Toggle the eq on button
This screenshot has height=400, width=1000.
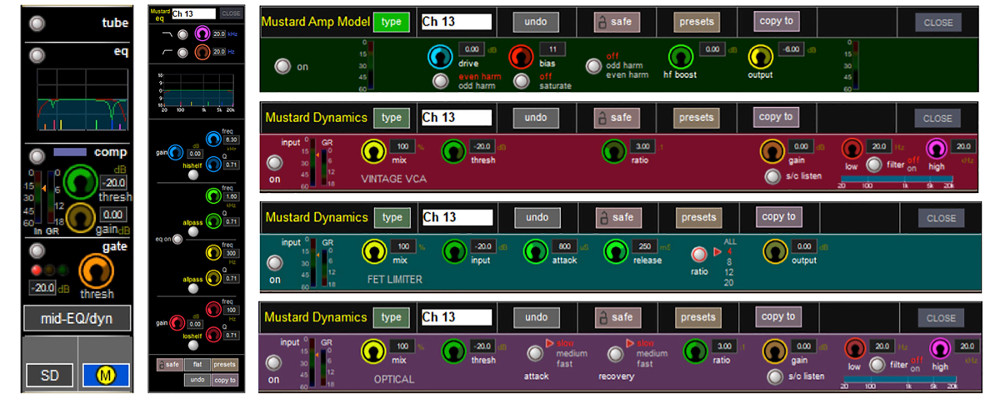177,239
